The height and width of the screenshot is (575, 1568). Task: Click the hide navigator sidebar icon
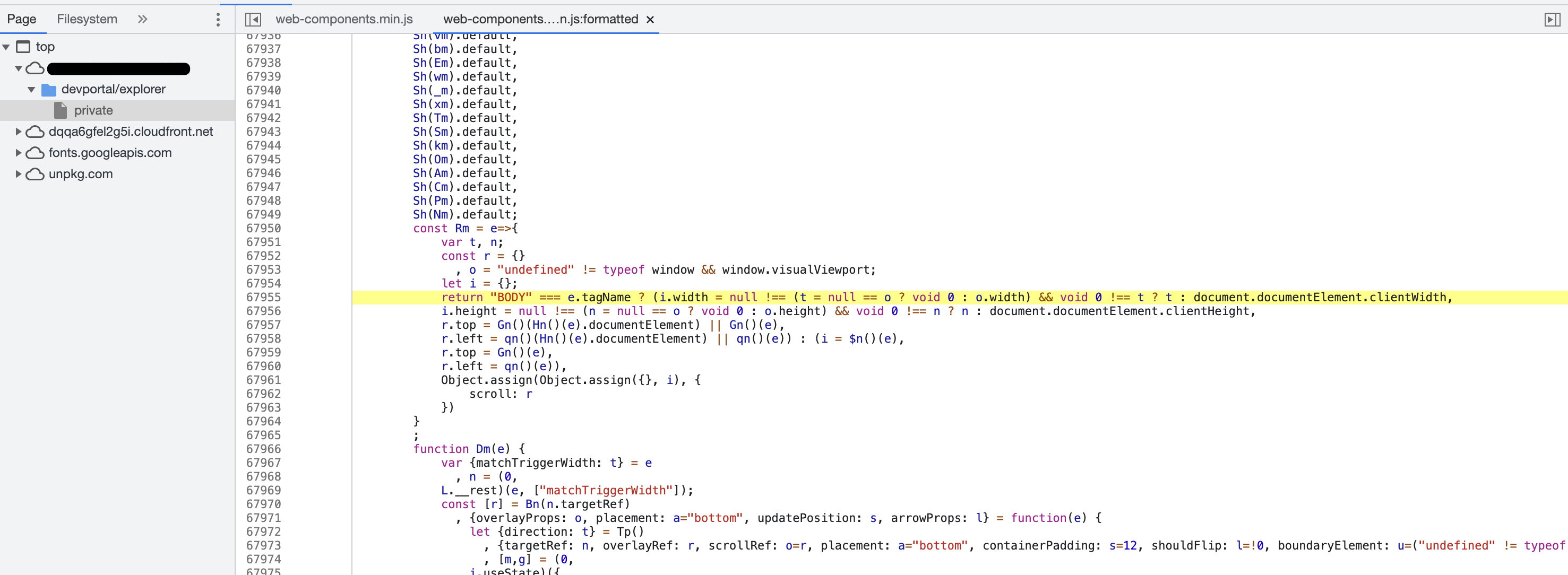(253, 20)
